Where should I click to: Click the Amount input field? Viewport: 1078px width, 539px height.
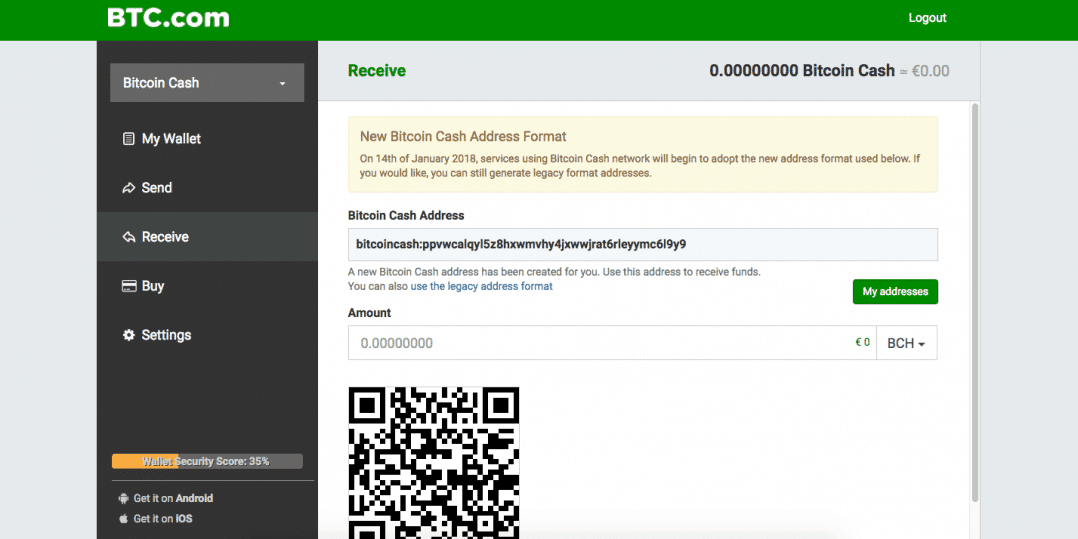coord(612,343)
